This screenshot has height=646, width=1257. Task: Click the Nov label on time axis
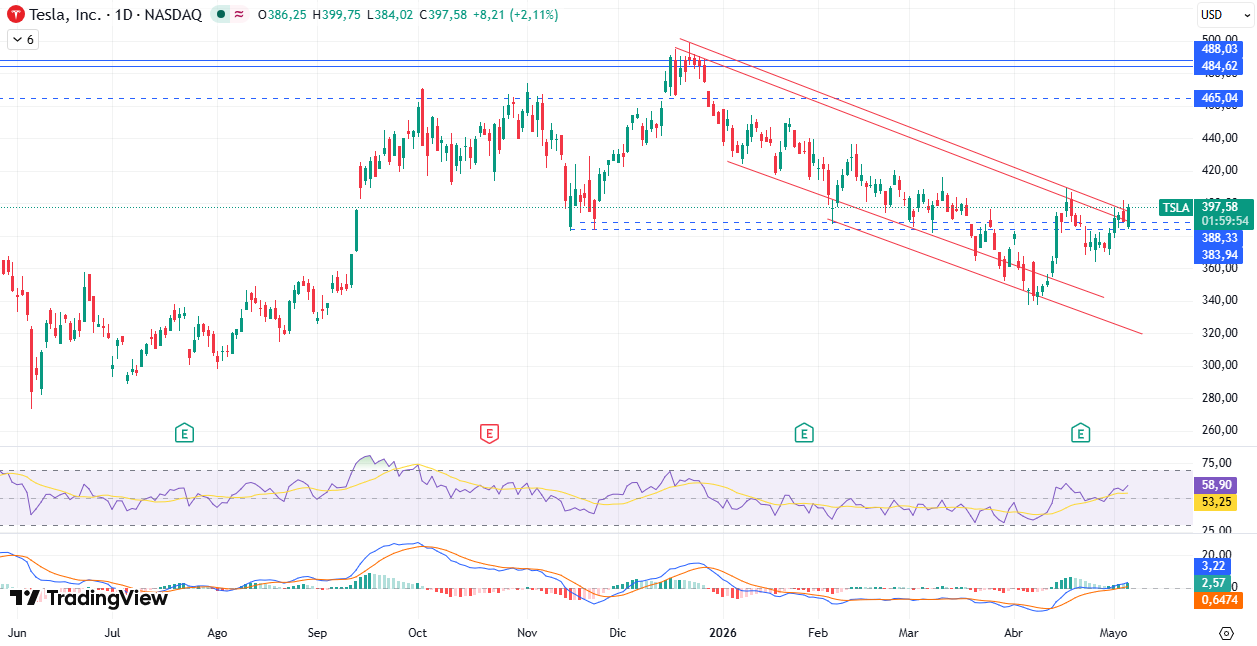tap(528, 633)
